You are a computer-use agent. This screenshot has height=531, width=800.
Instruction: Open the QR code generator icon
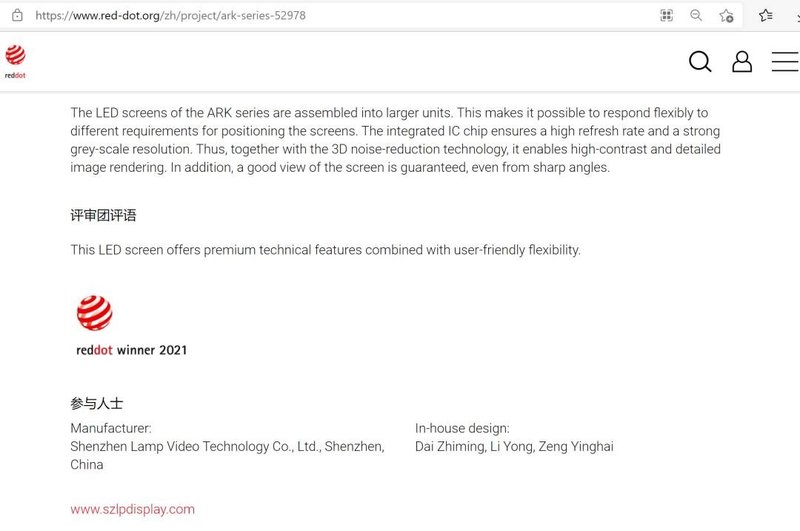click(667, 15)
